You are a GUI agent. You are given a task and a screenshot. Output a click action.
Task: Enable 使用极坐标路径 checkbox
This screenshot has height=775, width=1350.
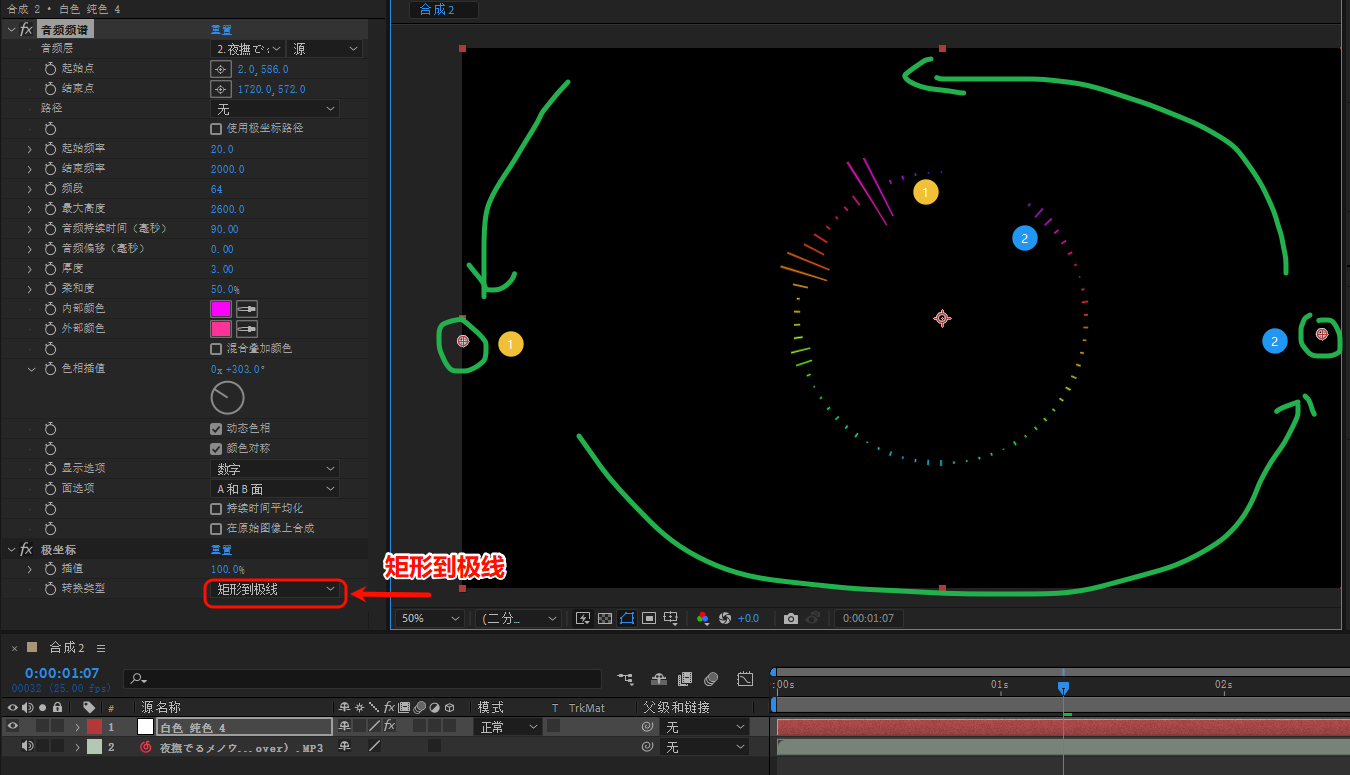[x=216, y=129]
